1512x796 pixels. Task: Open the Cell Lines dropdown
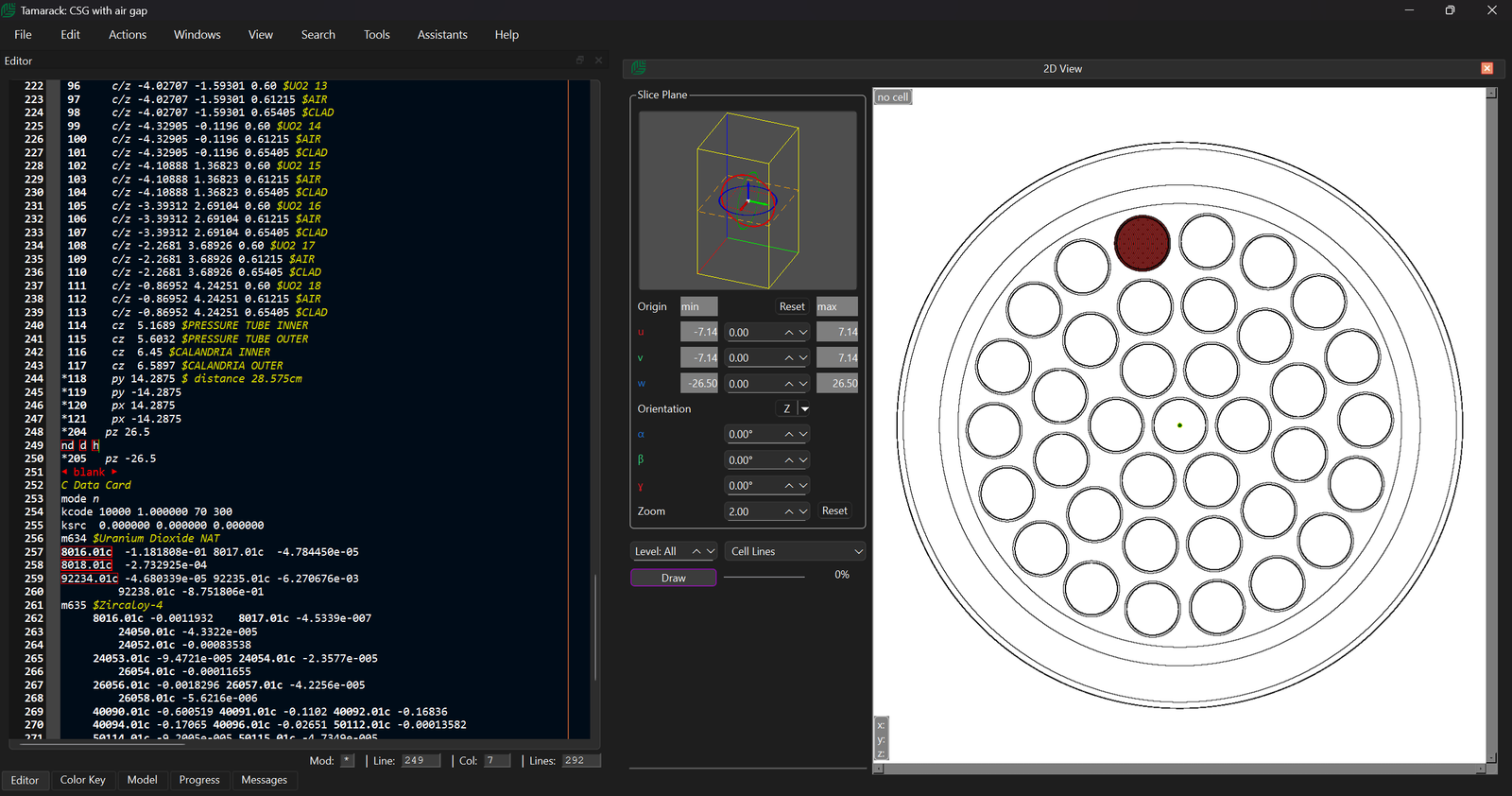coord(796,552)
